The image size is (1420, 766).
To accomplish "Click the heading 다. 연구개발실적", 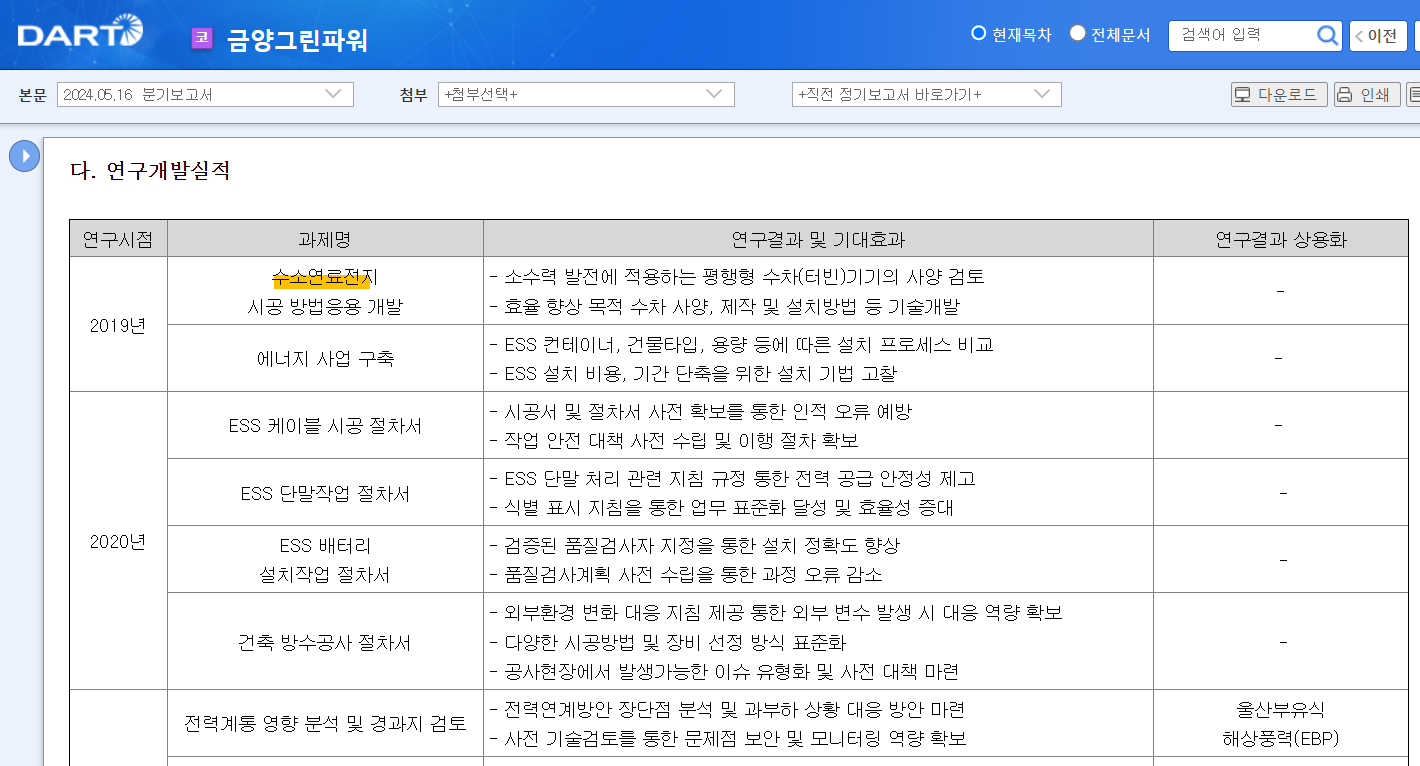I will [150, 171].
